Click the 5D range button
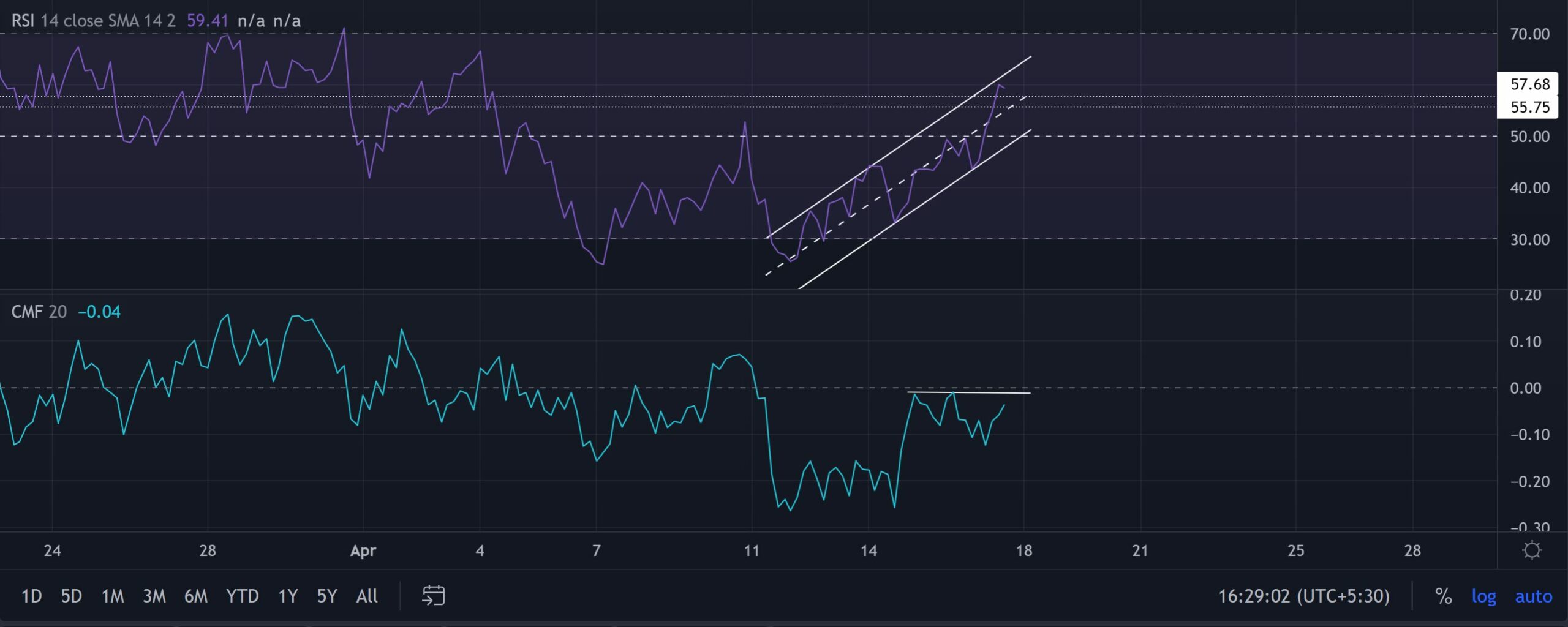1568x627 pixels. pos(70,596)
